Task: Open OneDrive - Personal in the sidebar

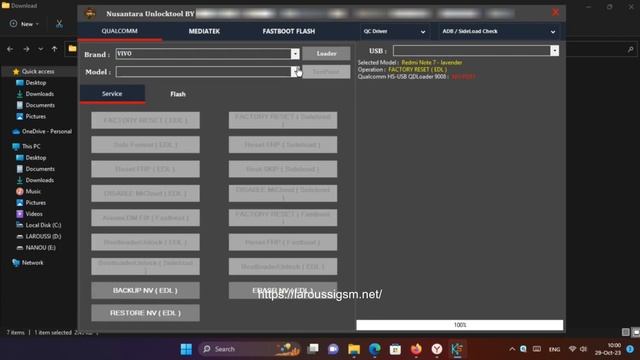Action: 42,131
